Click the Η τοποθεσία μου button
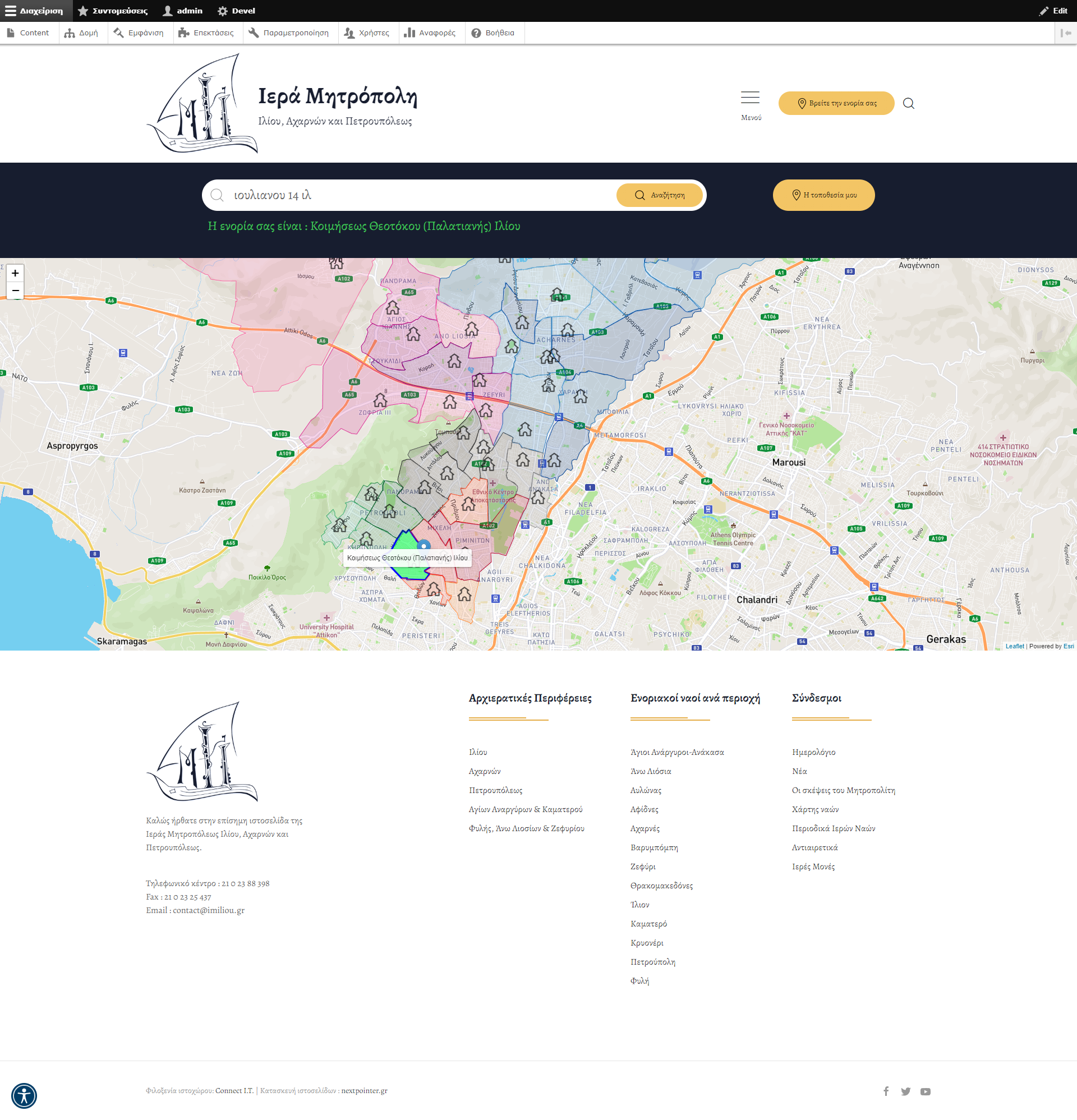This screenshot has width=1077, height=1120. pyautogui.click(x=823, y=195)
